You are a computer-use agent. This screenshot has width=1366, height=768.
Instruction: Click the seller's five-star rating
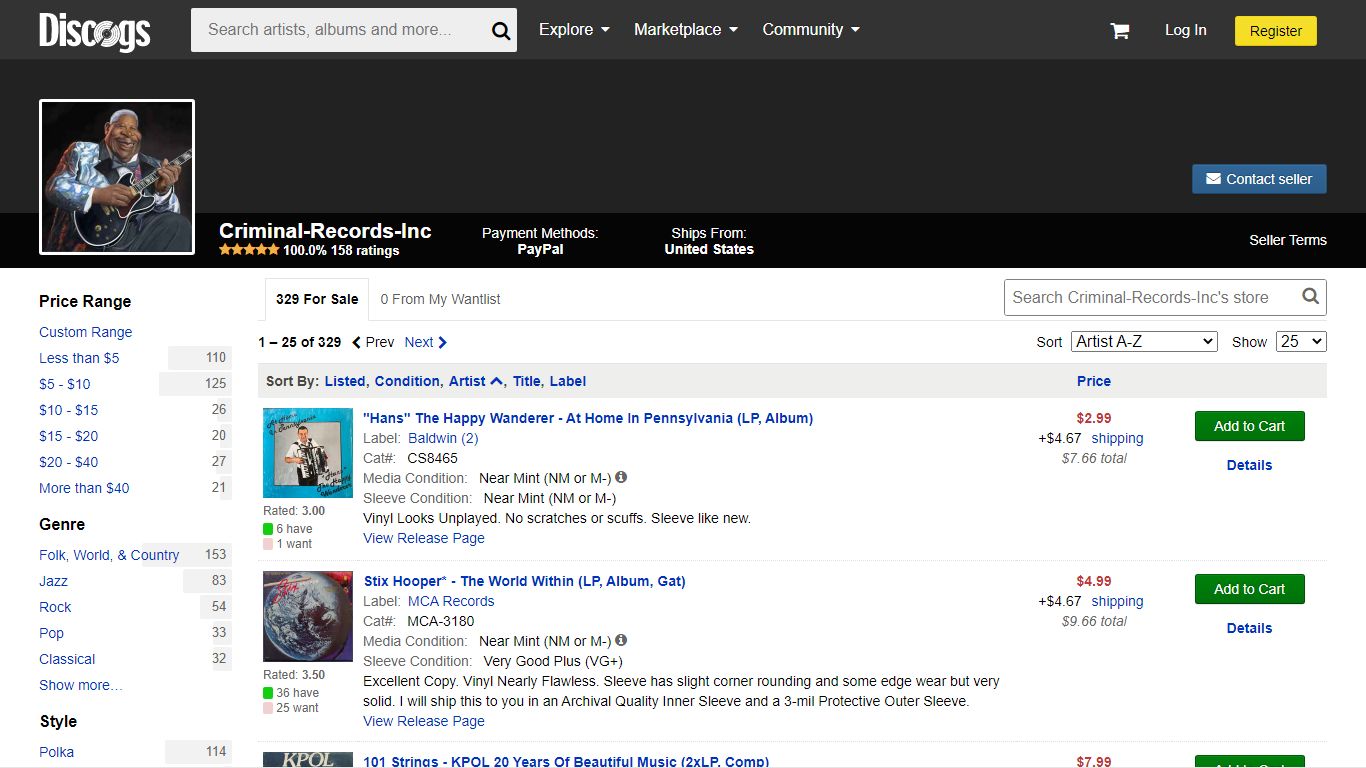pos(249,250)
